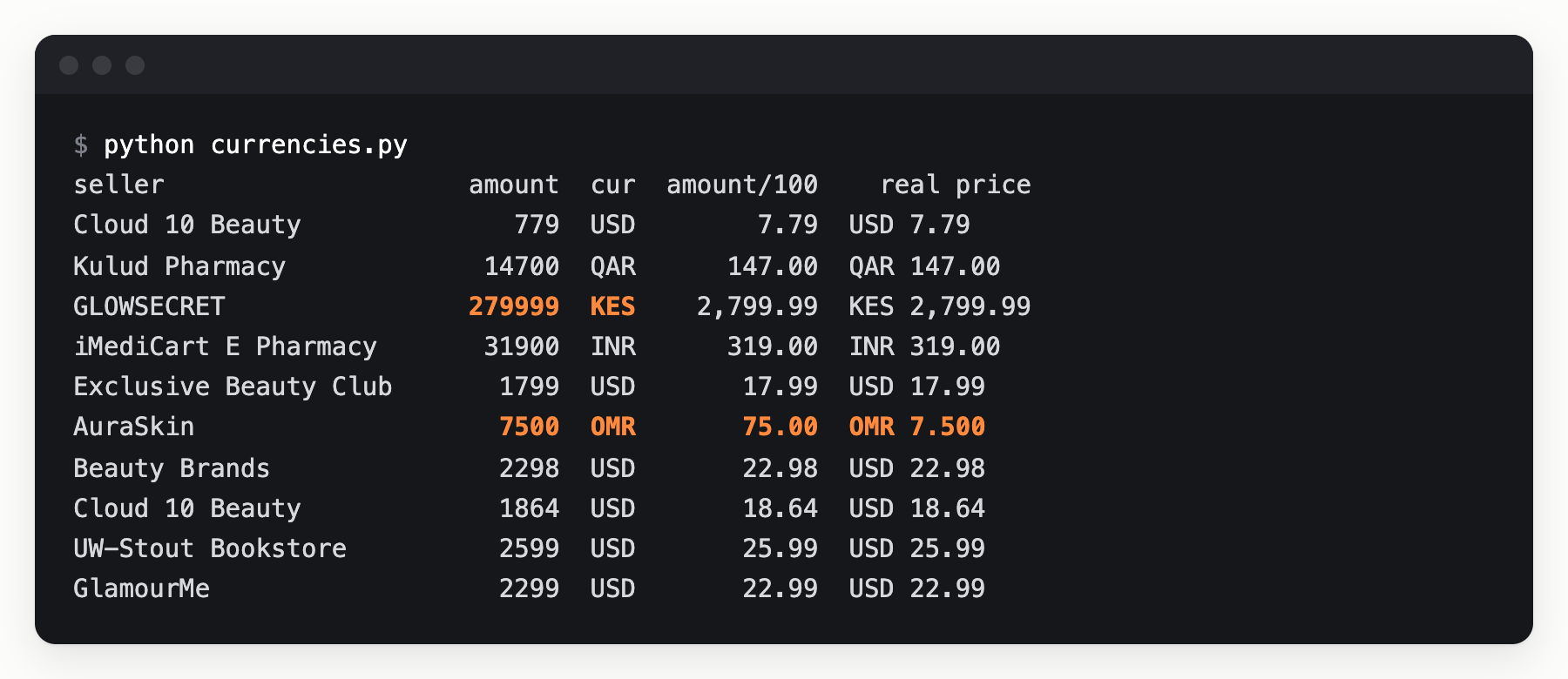1568x679 pixels.
Task: Click the 'GLOWSECRET' seller name
Action: click(x=149, y=306)
